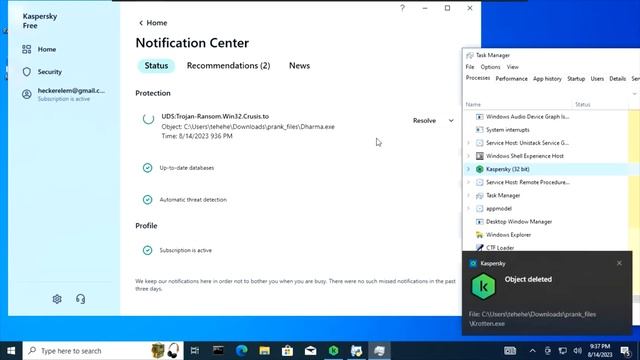Switch to Task Manager Performance tab
640x360 pixels.
(511, 79)
